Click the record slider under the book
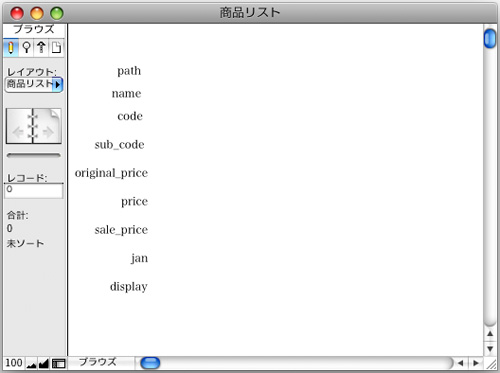 click(x=33, y=155)
